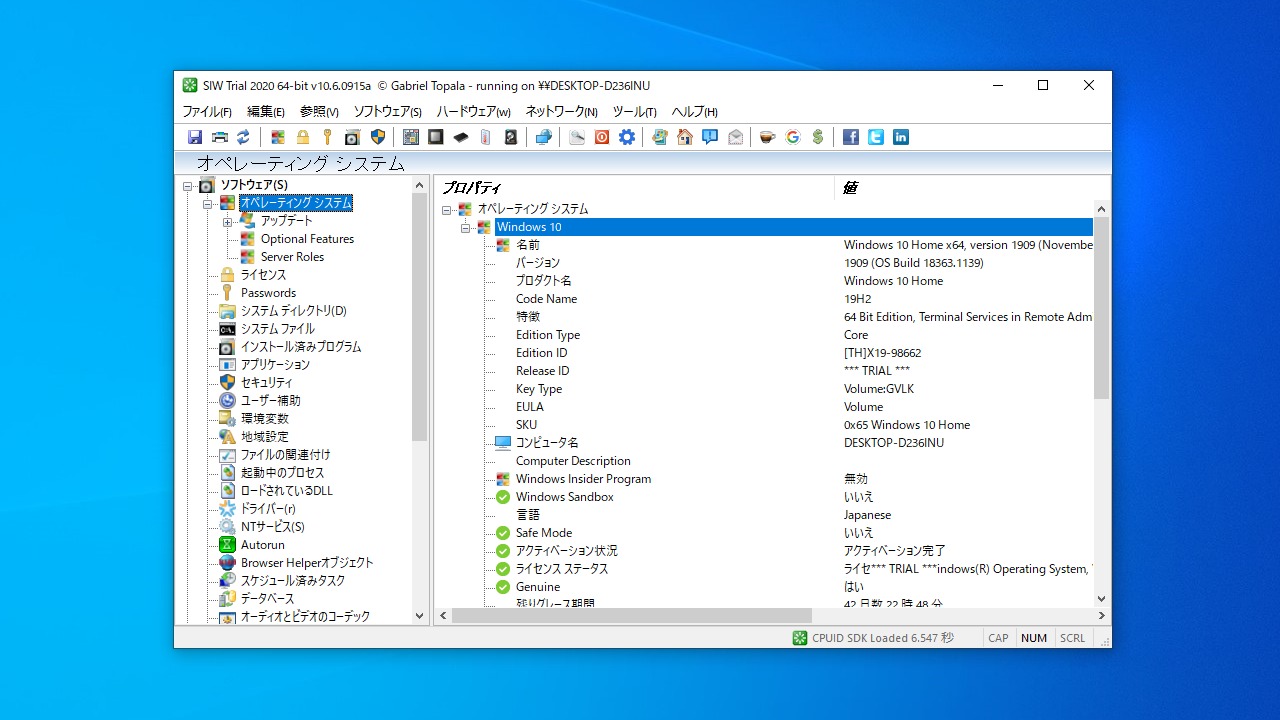Click the horizontal scrollbar thumb of property panel
The image size is (1280, 720).
click(x=632, y=615)
